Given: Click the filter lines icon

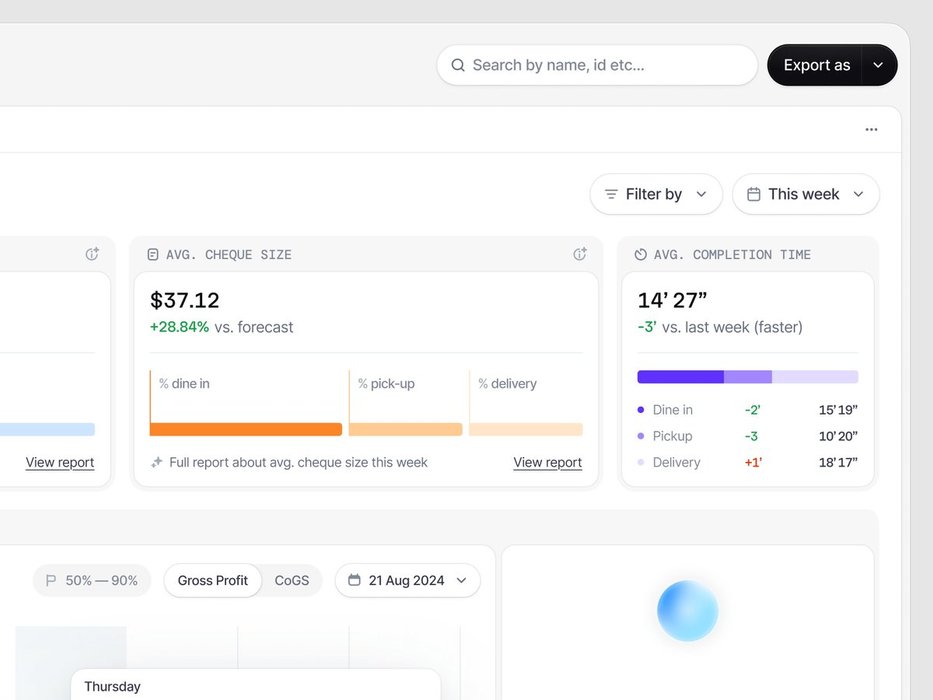Looking at the screenshot, I should tap(611, 194).
